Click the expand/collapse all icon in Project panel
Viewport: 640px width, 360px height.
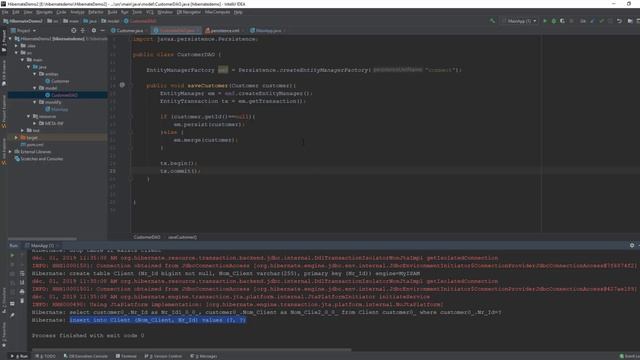click(83, 31)
